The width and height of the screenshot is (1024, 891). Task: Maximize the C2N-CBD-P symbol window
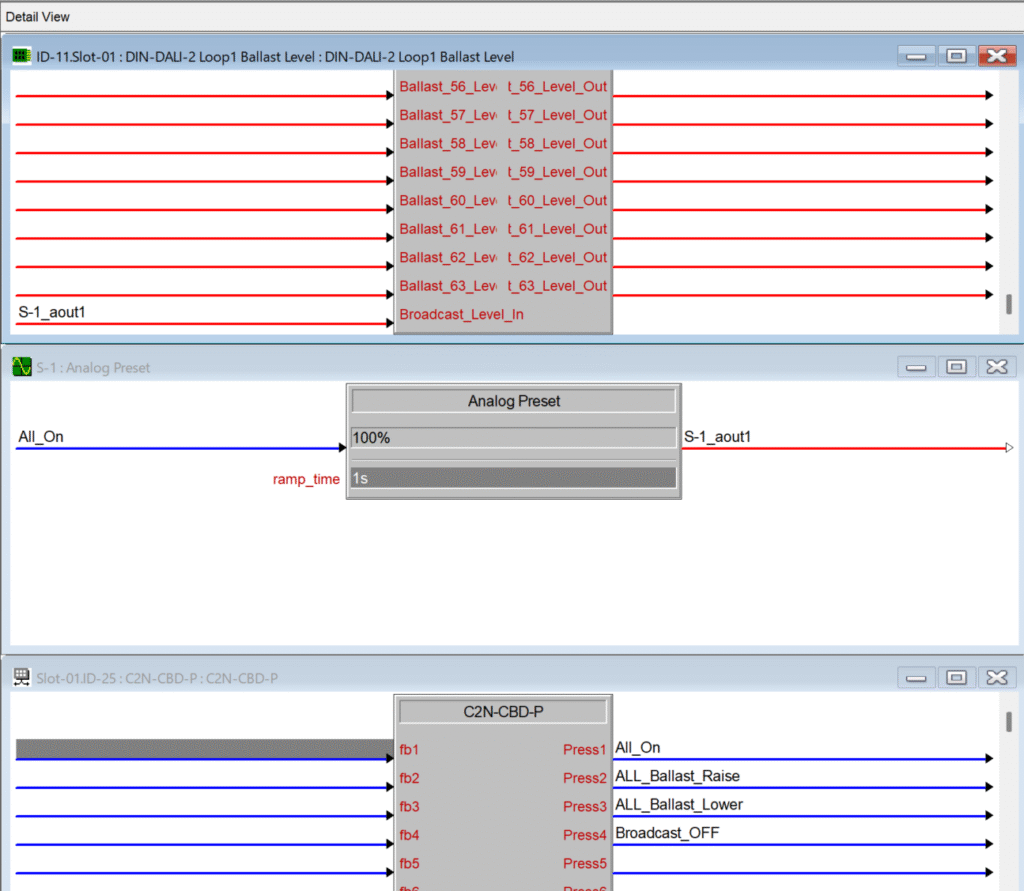pyautogui.click(x=955, y=677)
